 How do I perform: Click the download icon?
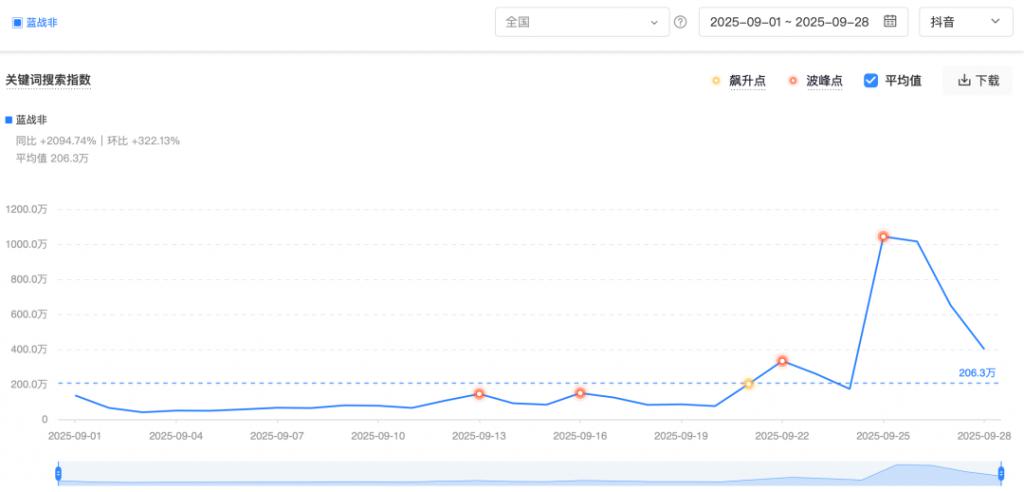click(x=964, y=81)
